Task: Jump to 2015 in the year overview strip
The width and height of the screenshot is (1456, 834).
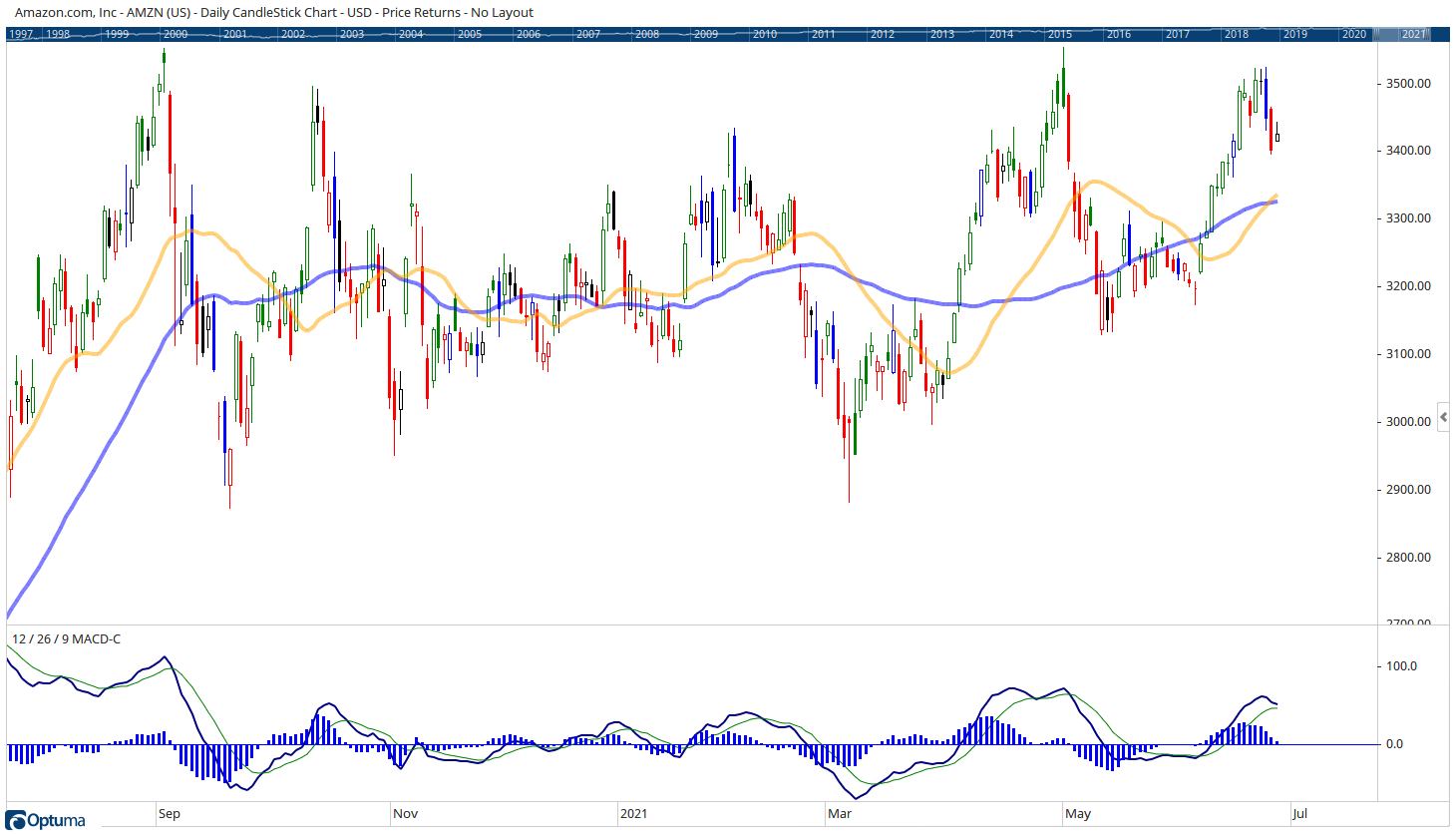Action: click(1060, 34)
